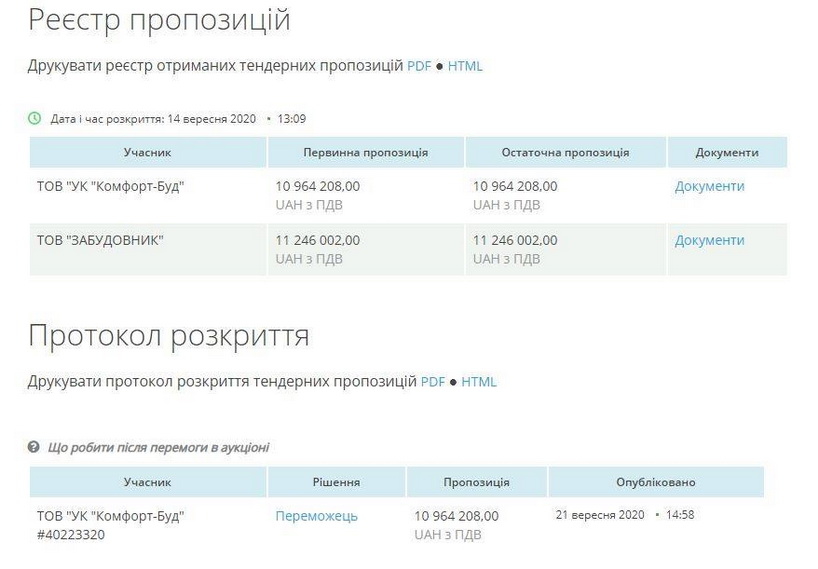
Task: Open PDF of the tender proposals registry
Action: (x=419, y=67)
